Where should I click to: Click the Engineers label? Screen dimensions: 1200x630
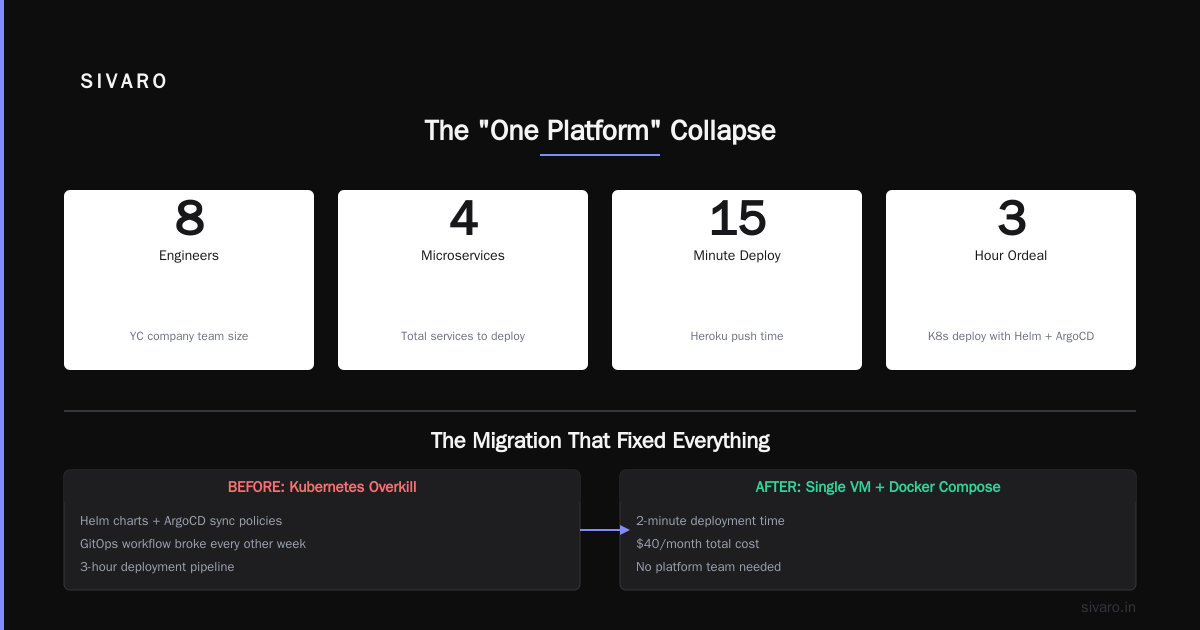tap(189, 255)
